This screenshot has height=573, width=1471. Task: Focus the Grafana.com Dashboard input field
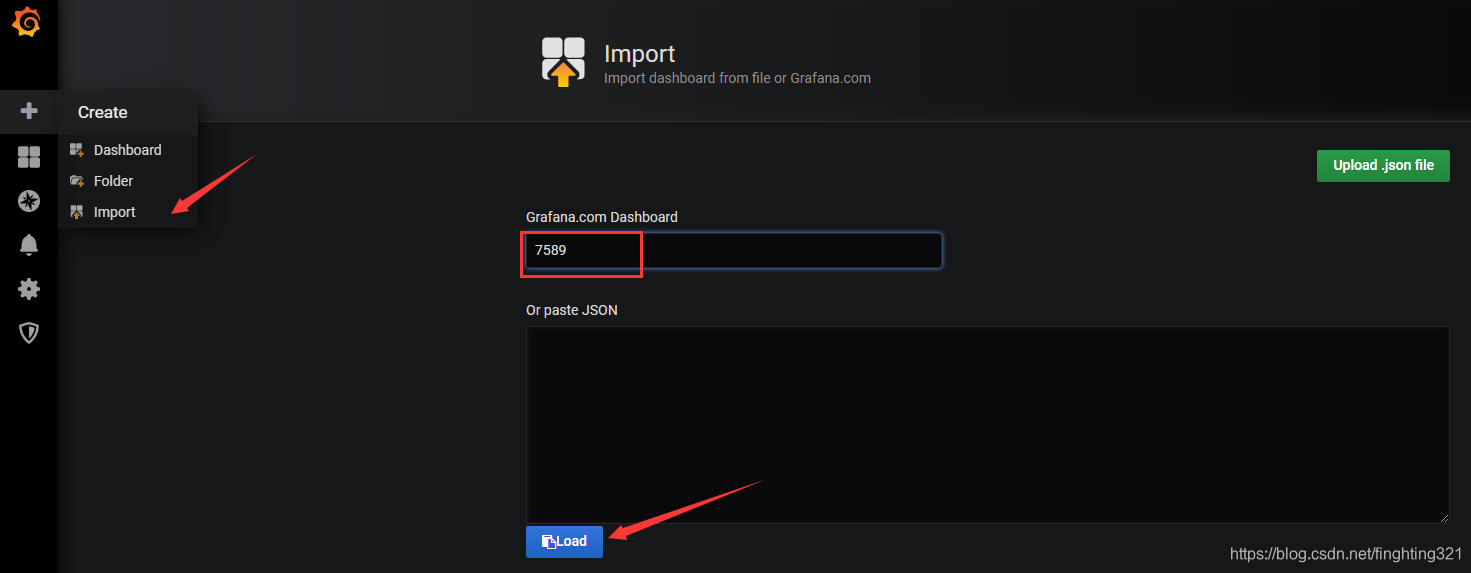pos(734,250)
